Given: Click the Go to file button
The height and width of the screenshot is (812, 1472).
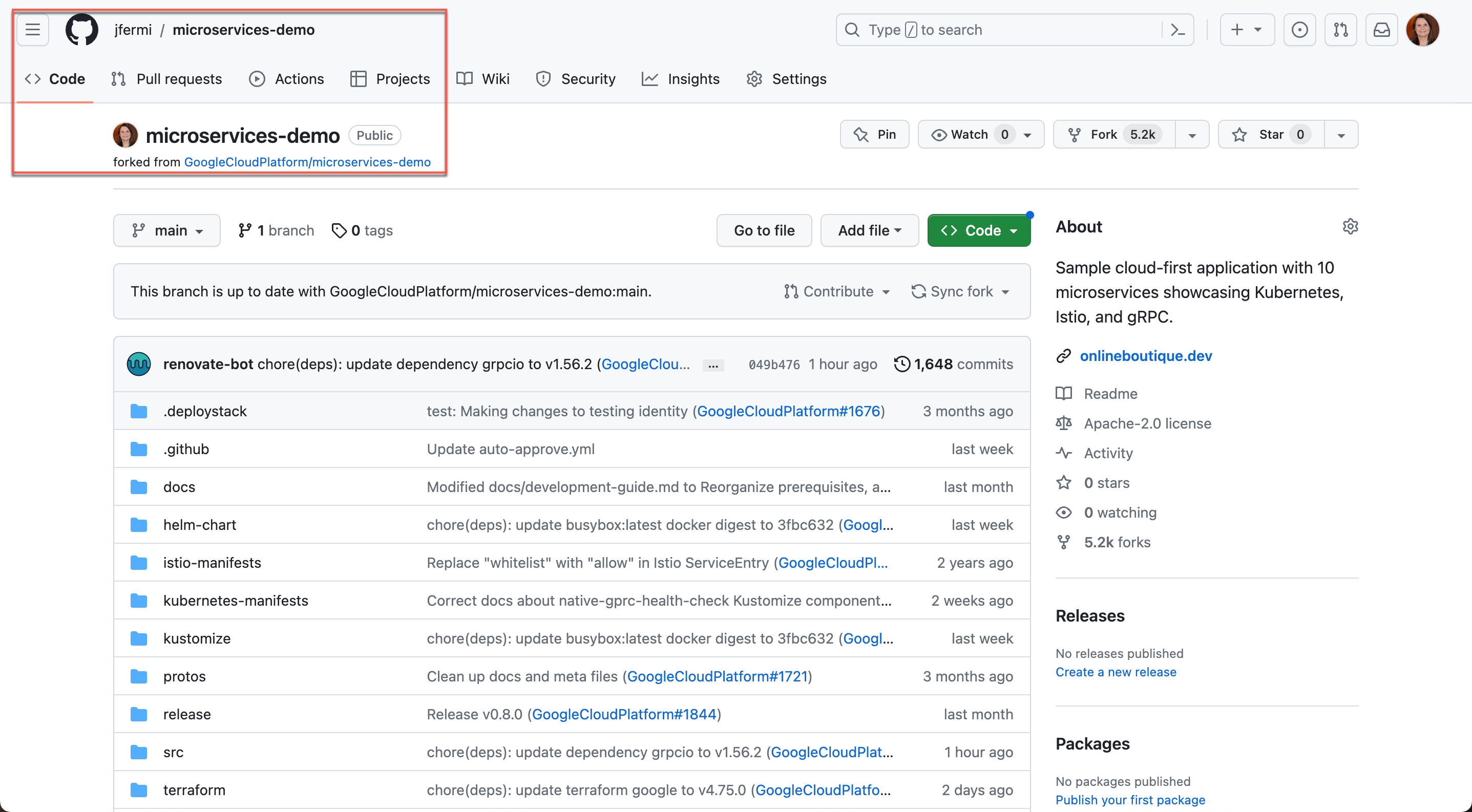Looking at the screenshot, I should [764, 230].
